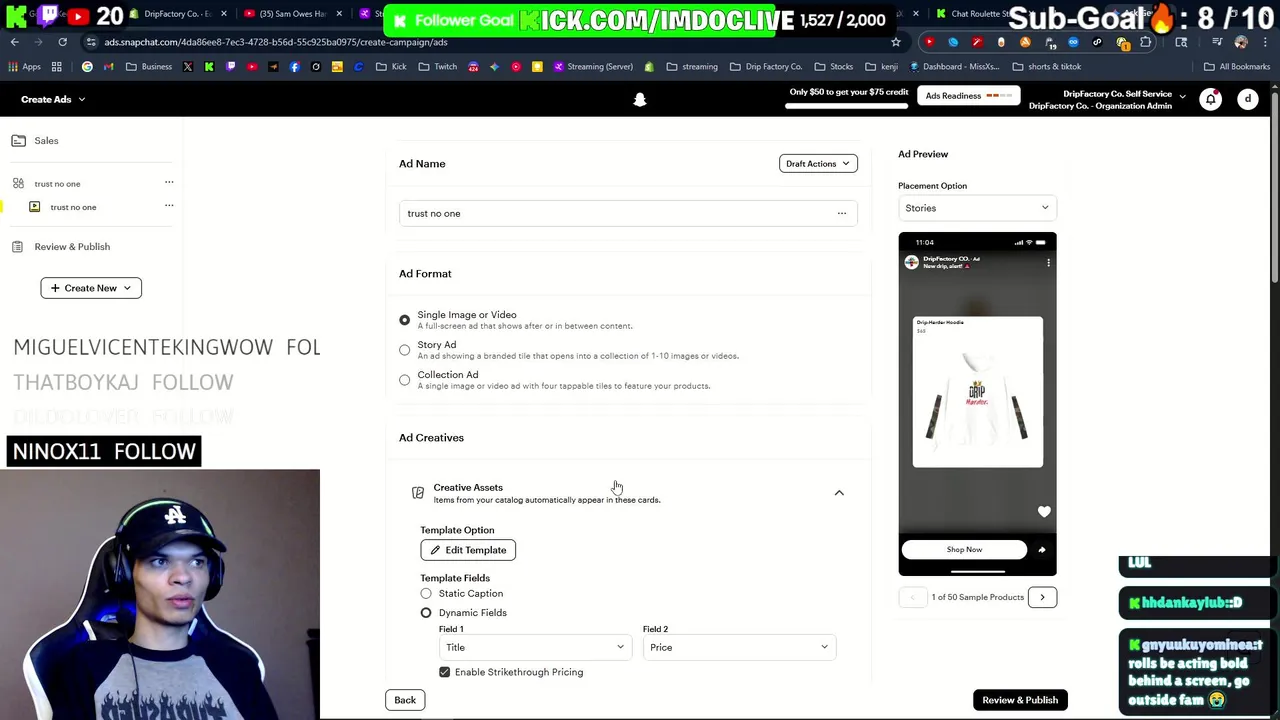Click the hoodie product image in the preview

(x=977, y=398)
